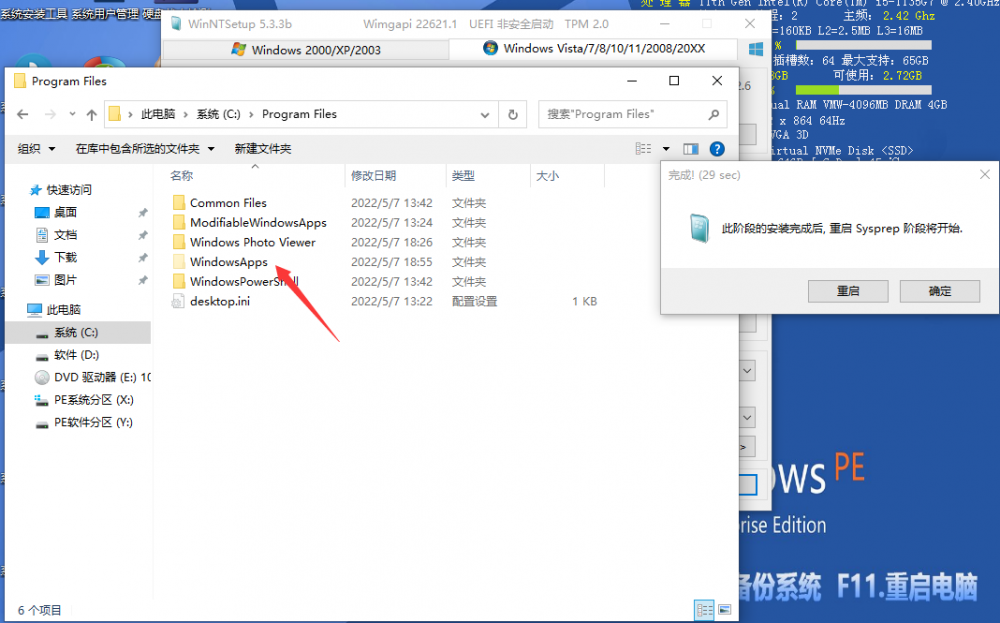The width and height of the screenshot is (1000, 623).
Task: Select details view icon in status bar
Action: [x=704, y=609]
